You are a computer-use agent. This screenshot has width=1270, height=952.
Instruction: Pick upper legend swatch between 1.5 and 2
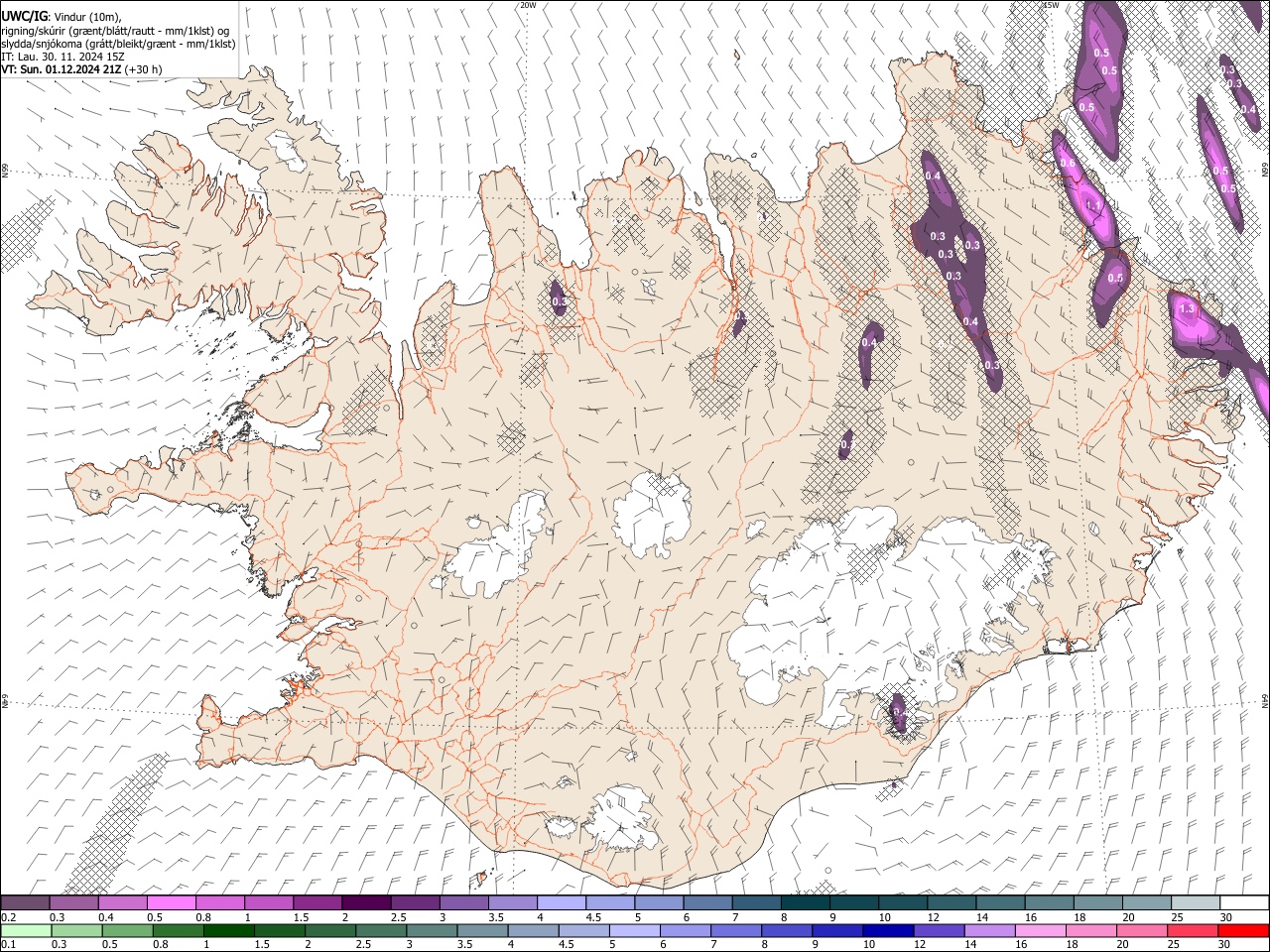317,902
